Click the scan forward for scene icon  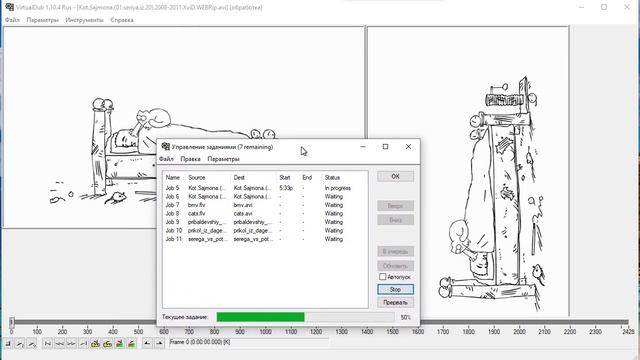[x=131, y=344]
